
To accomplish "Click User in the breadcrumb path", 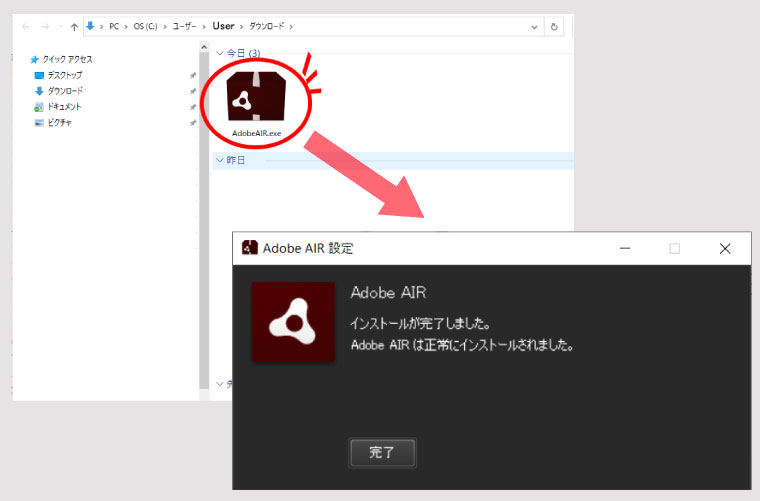I will pos(223,27).
